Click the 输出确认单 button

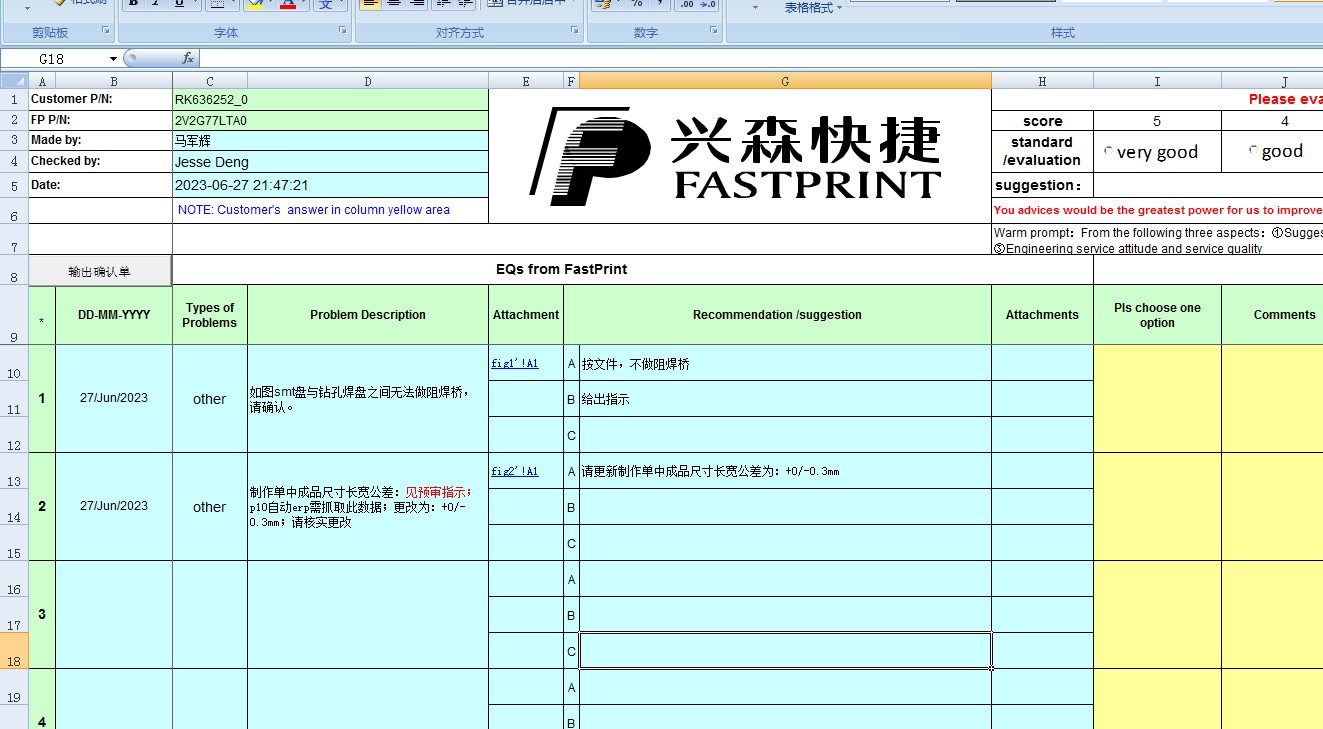pyautogui.click(x=100, y=270)
